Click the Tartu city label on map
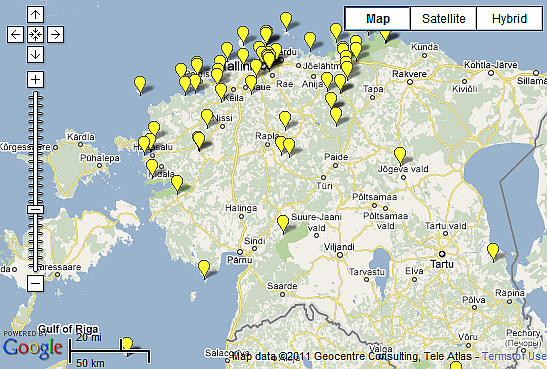This screenshot has height=369, width=547. click(x=442, y=264)
